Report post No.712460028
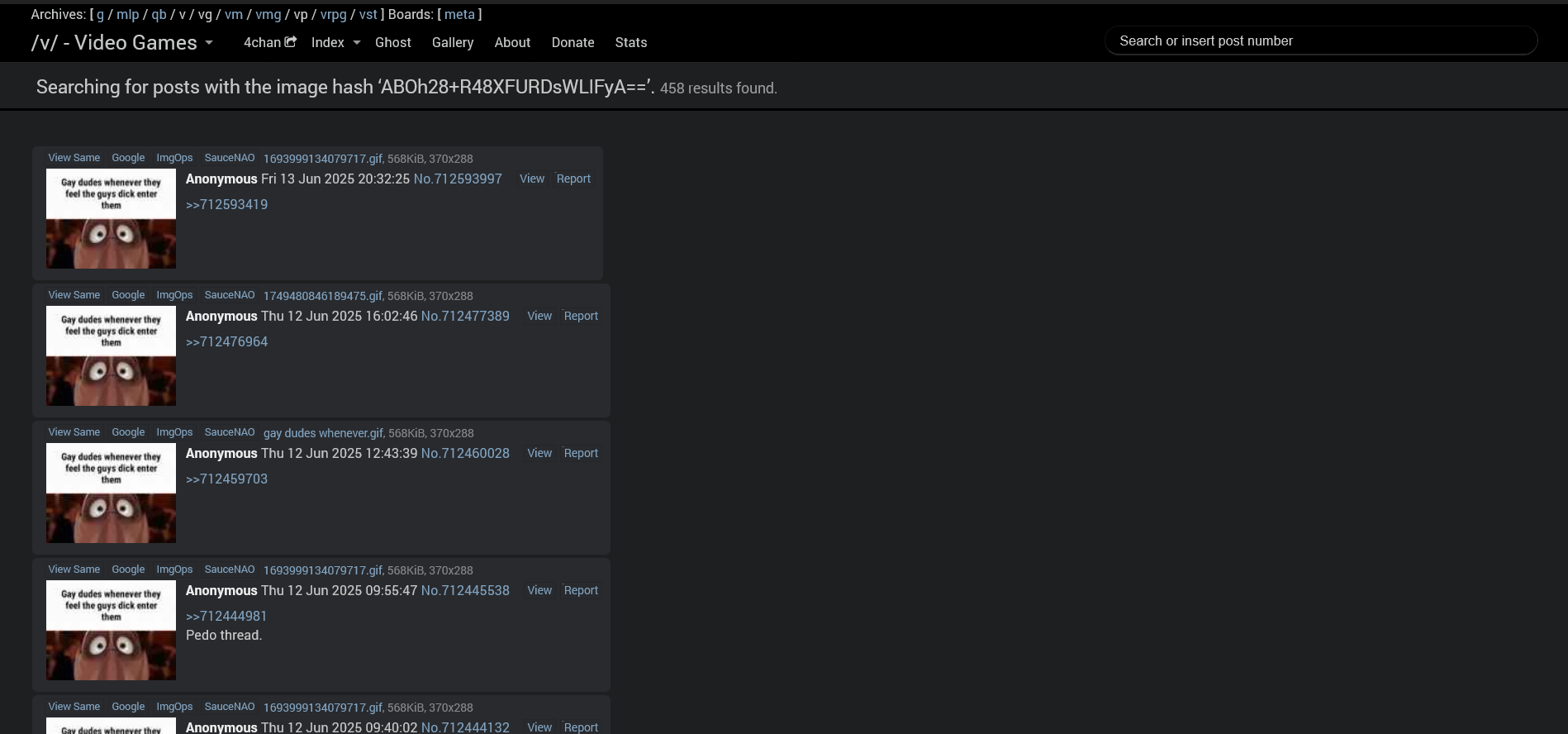The width and height of the screenshot is (1568, 734). point(581,453)
